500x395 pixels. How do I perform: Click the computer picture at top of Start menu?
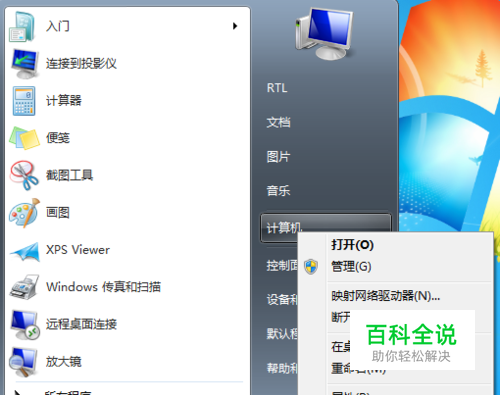coord(324,33)
